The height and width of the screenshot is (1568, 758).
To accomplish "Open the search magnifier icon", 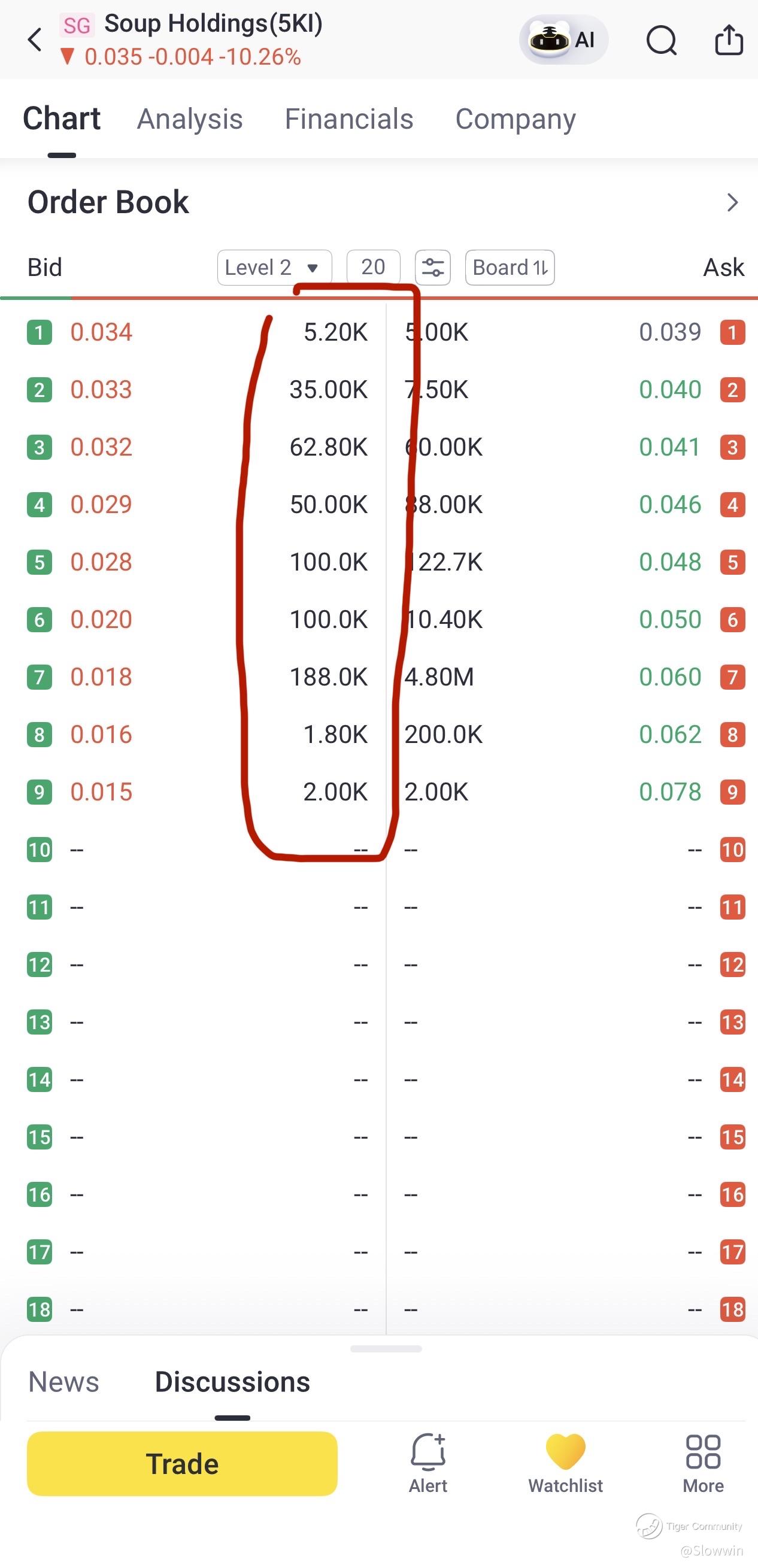I will pos(661,41).
